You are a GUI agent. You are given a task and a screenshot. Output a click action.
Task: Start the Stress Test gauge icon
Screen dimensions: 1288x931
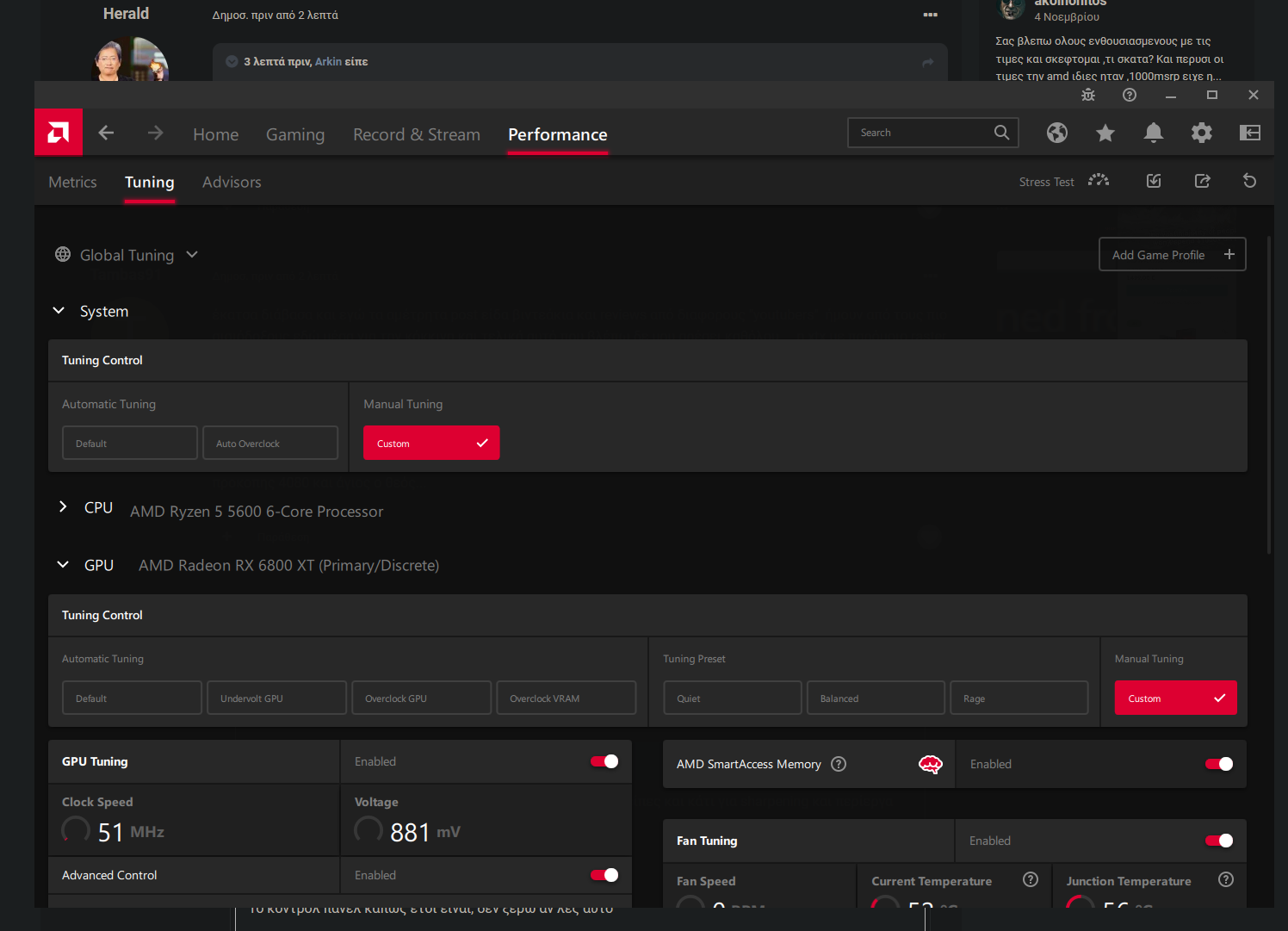click(x=1099, y=181)
